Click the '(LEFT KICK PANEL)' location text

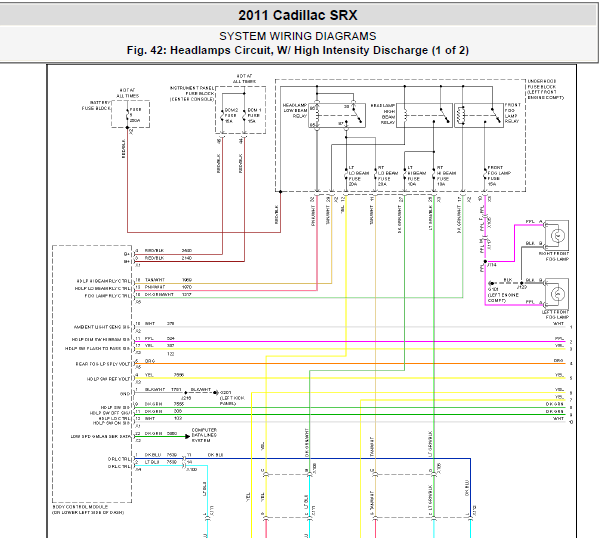click(232, 401)
